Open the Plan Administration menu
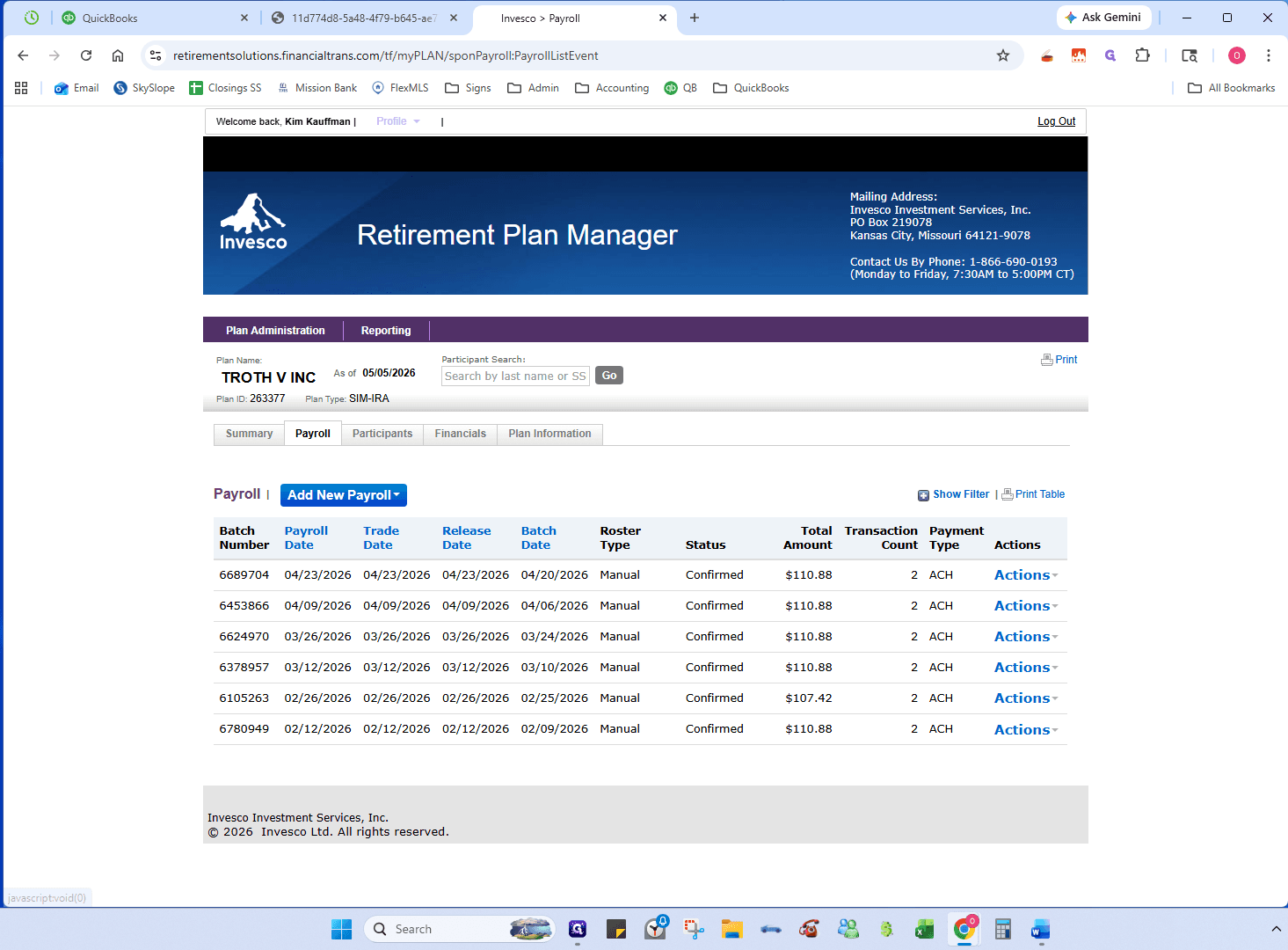The image size is (1288, 950). click(275, 331)
